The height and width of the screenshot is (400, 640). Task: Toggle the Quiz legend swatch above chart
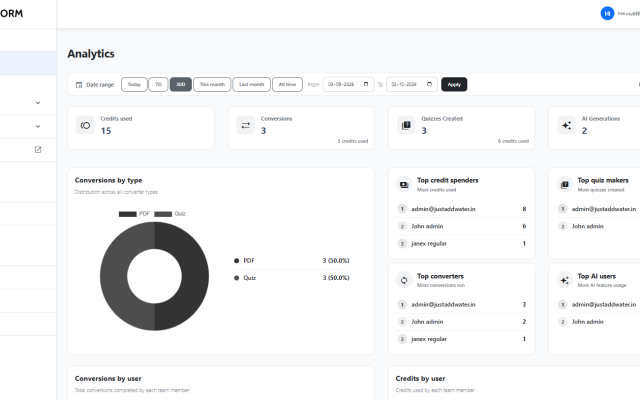pyautogui.click(x=163, y=214)
